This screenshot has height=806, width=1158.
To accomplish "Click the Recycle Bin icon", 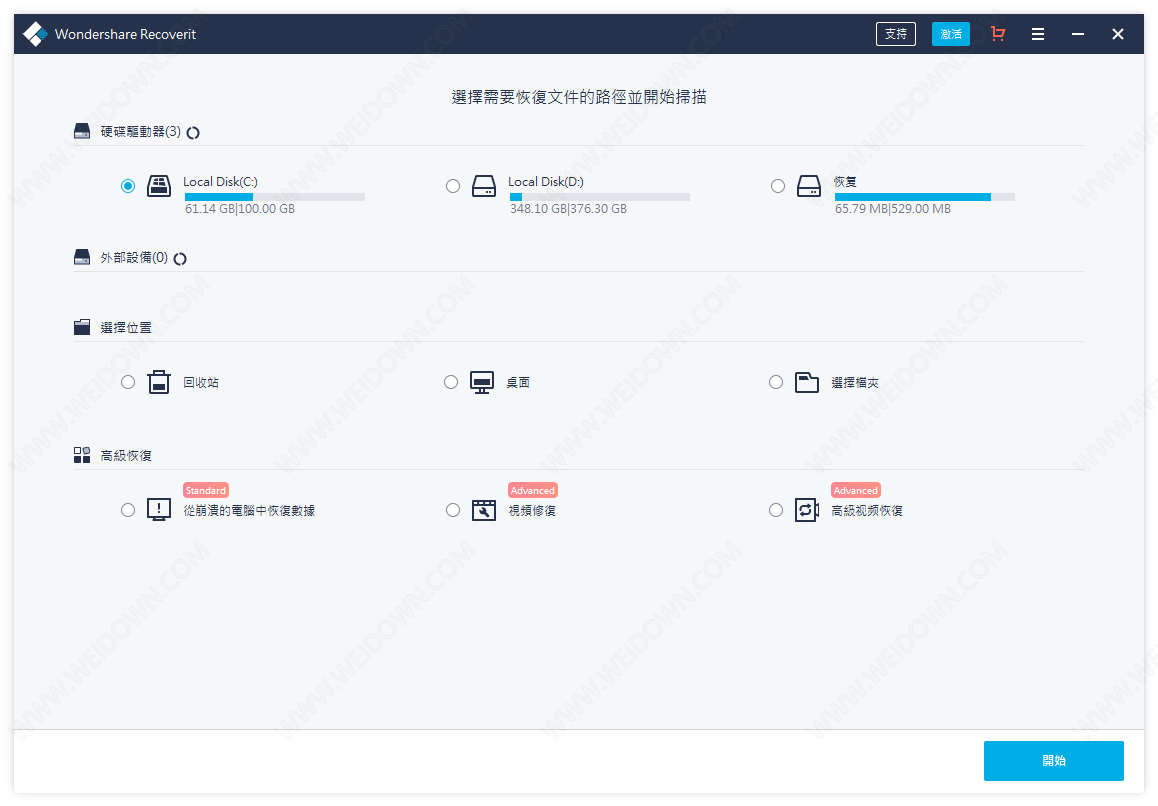I will pos(159,382).
